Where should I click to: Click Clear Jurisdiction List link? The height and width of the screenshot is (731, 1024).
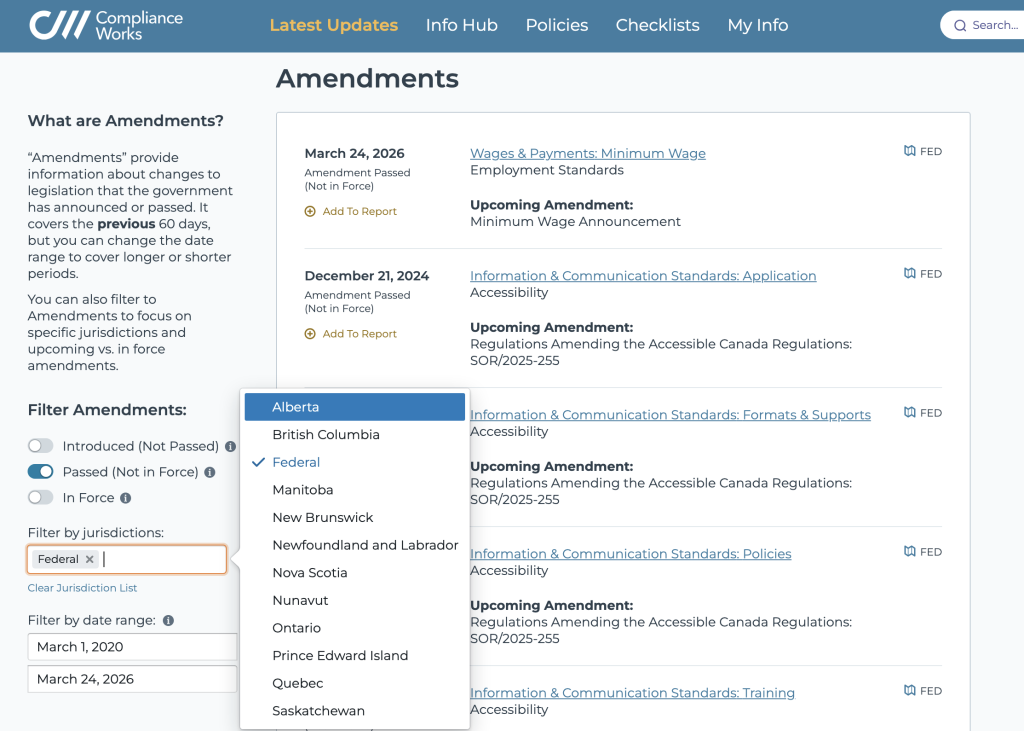pos(83,588)
